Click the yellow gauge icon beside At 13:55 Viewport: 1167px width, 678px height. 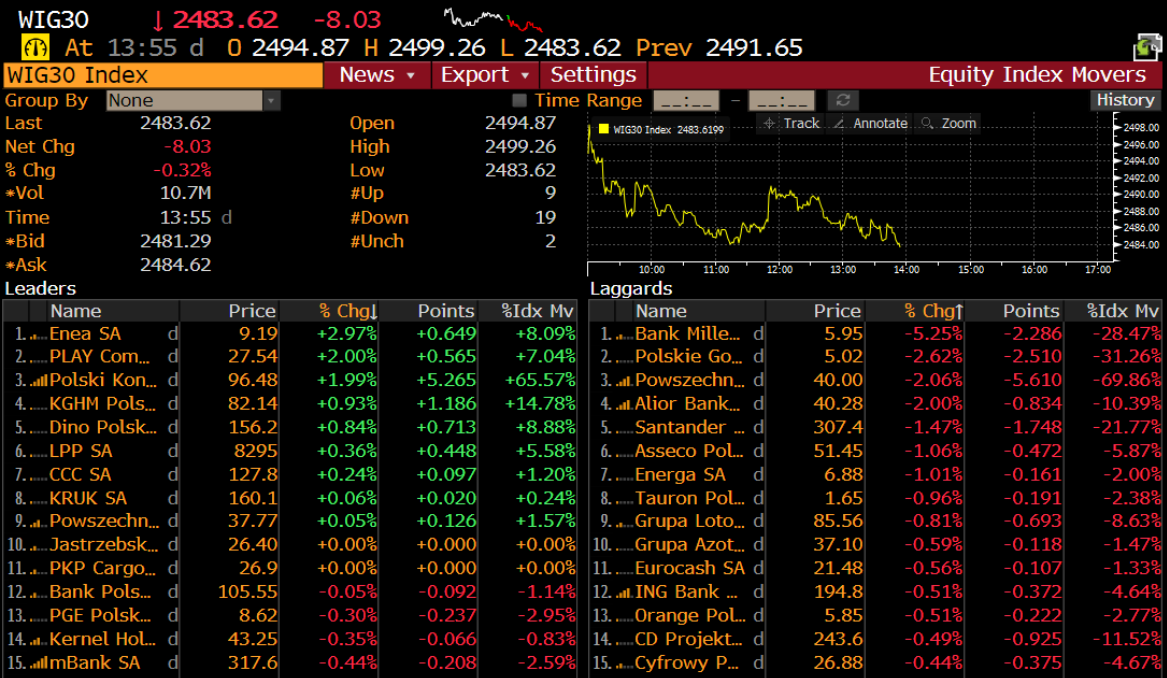tap(35, 48)
